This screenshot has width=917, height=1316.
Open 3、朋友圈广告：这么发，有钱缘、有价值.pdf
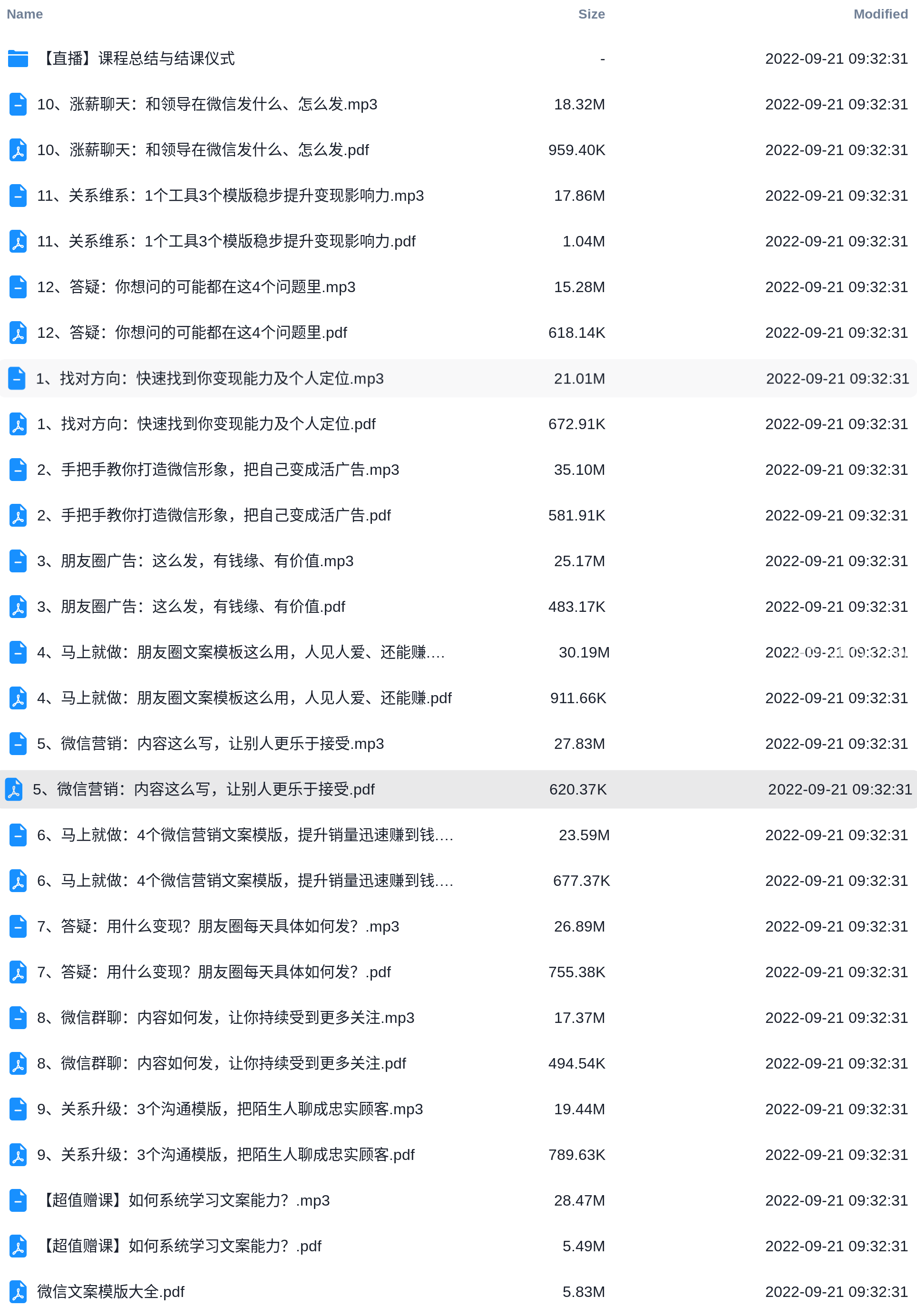191,607
